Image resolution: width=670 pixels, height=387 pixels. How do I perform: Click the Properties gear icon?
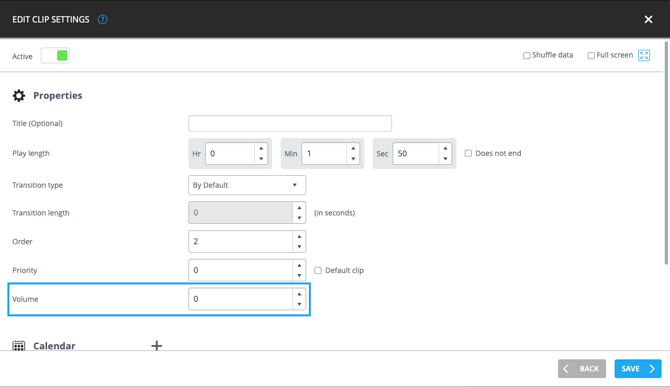19,95
